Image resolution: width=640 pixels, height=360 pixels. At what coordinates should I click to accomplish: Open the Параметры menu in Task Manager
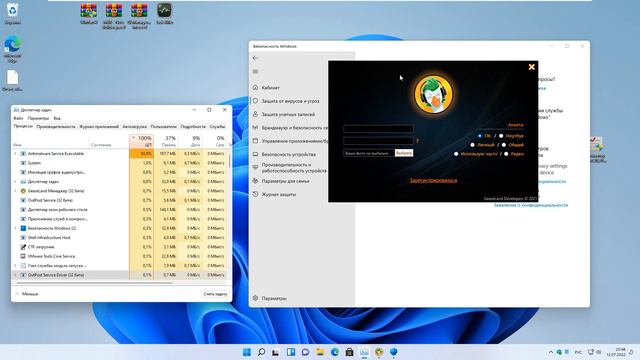[x=38, y=118]
